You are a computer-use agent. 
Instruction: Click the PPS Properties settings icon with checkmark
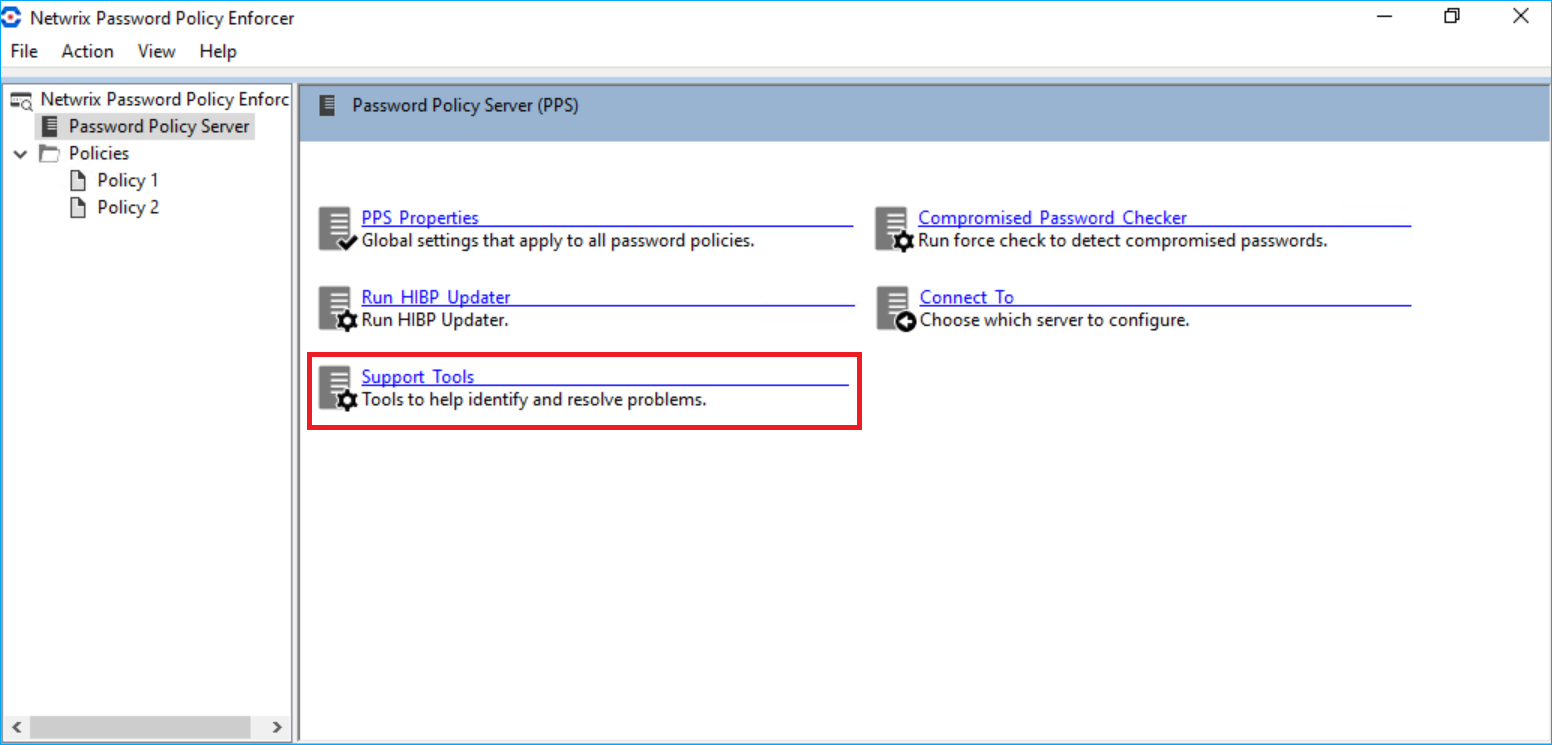336,228
